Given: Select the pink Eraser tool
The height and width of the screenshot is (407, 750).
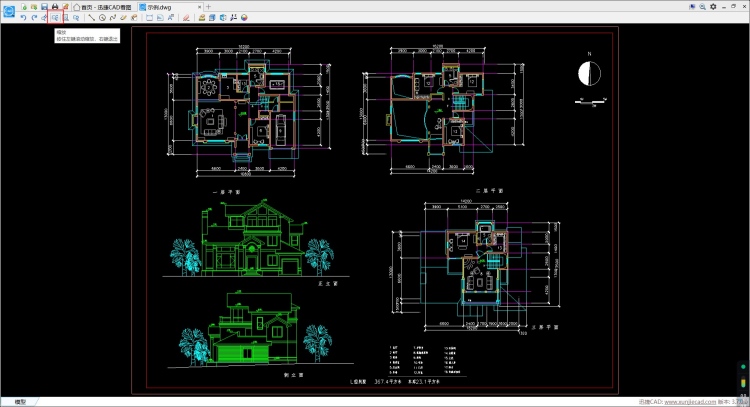Looking at the screenshot, I should (186, 18).
